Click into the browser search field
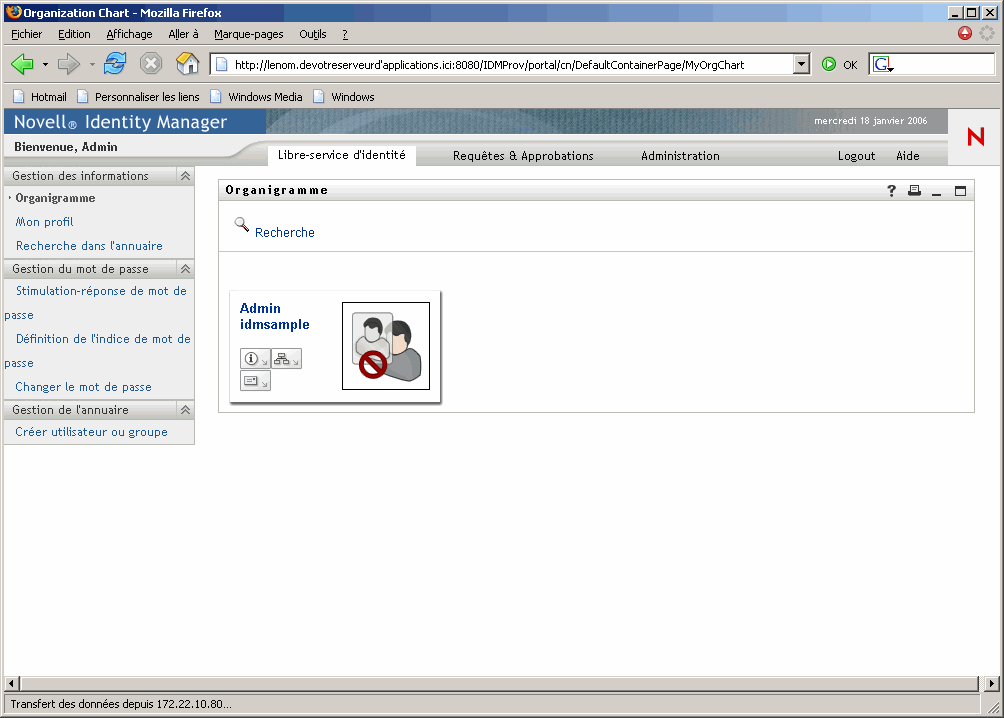Image resolution: width=1004 pixels, height=718 pixels. click(x=944, y=64)
